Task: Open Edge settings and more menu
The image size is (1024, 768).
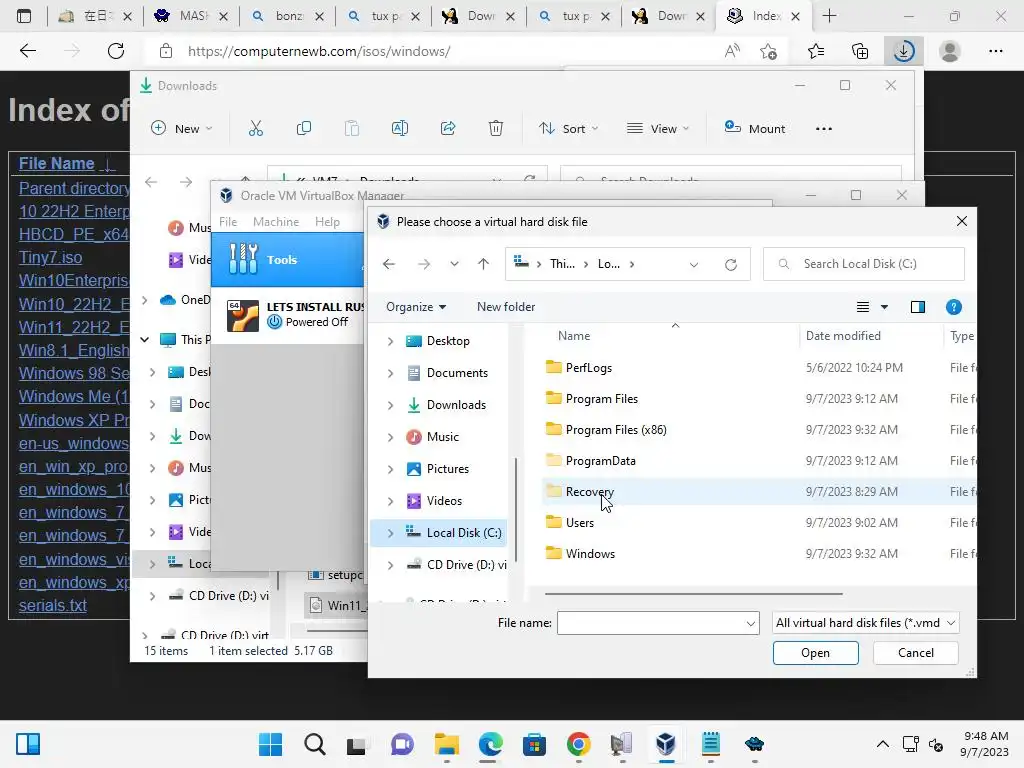Action: (996, 51)
